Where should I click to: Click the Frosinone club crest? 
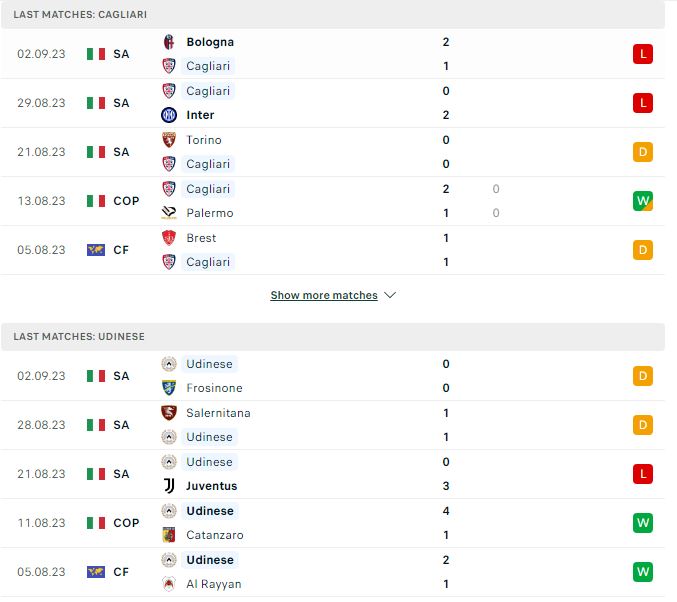169,388
